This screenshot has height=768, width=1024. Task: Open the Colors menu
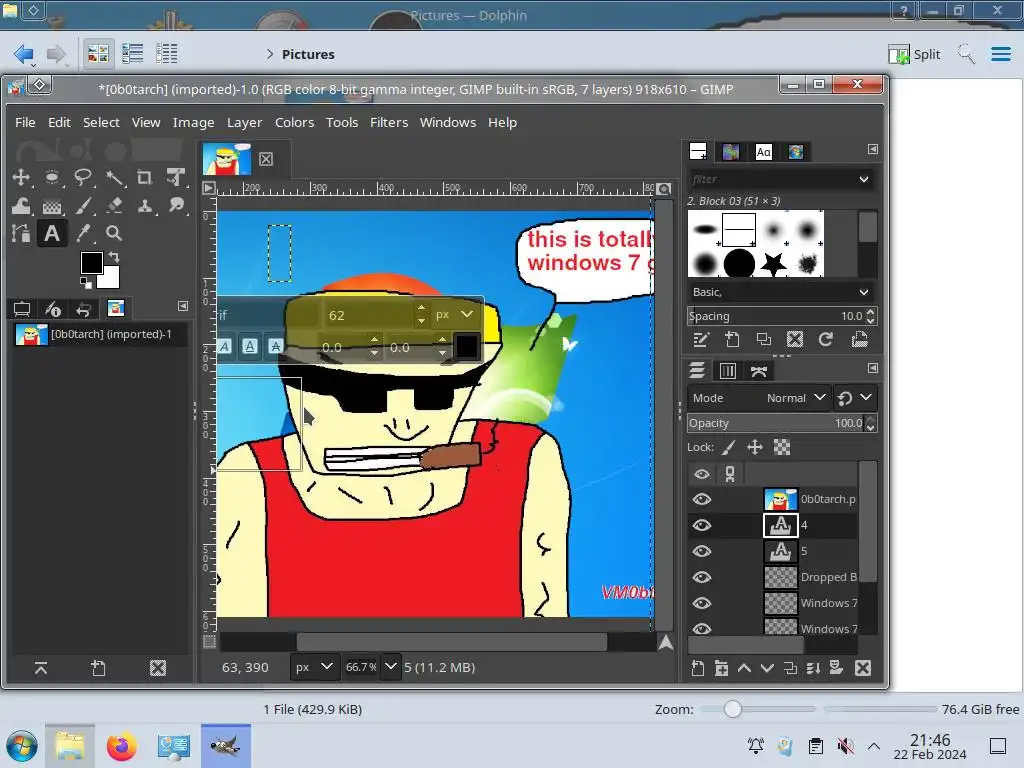[294, 122]
